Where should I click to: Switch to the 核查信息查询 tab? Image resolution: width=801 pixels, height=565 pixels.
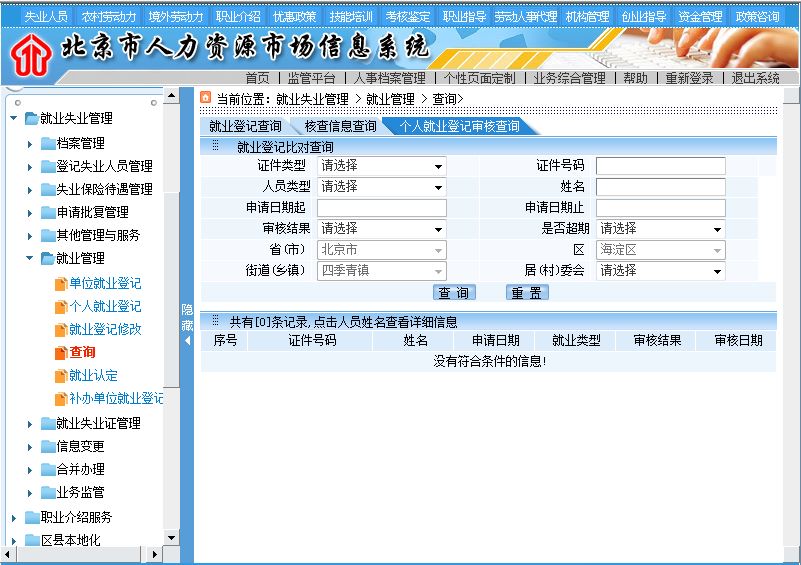pyautogui.click(x=341, y=126)
